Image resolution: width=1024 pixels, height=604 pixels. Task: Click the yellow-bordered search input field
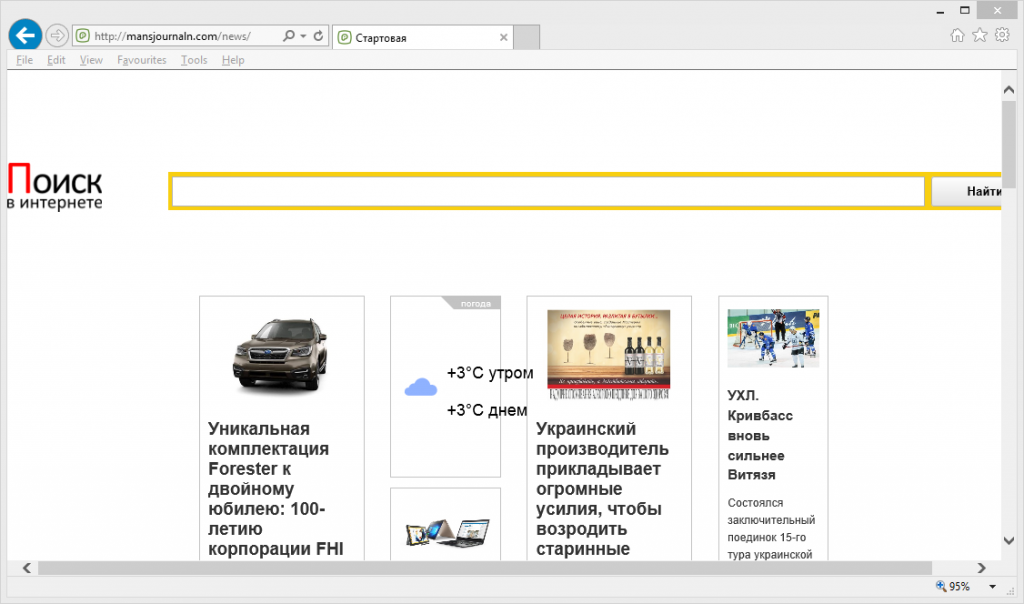[x=547, y=191]
